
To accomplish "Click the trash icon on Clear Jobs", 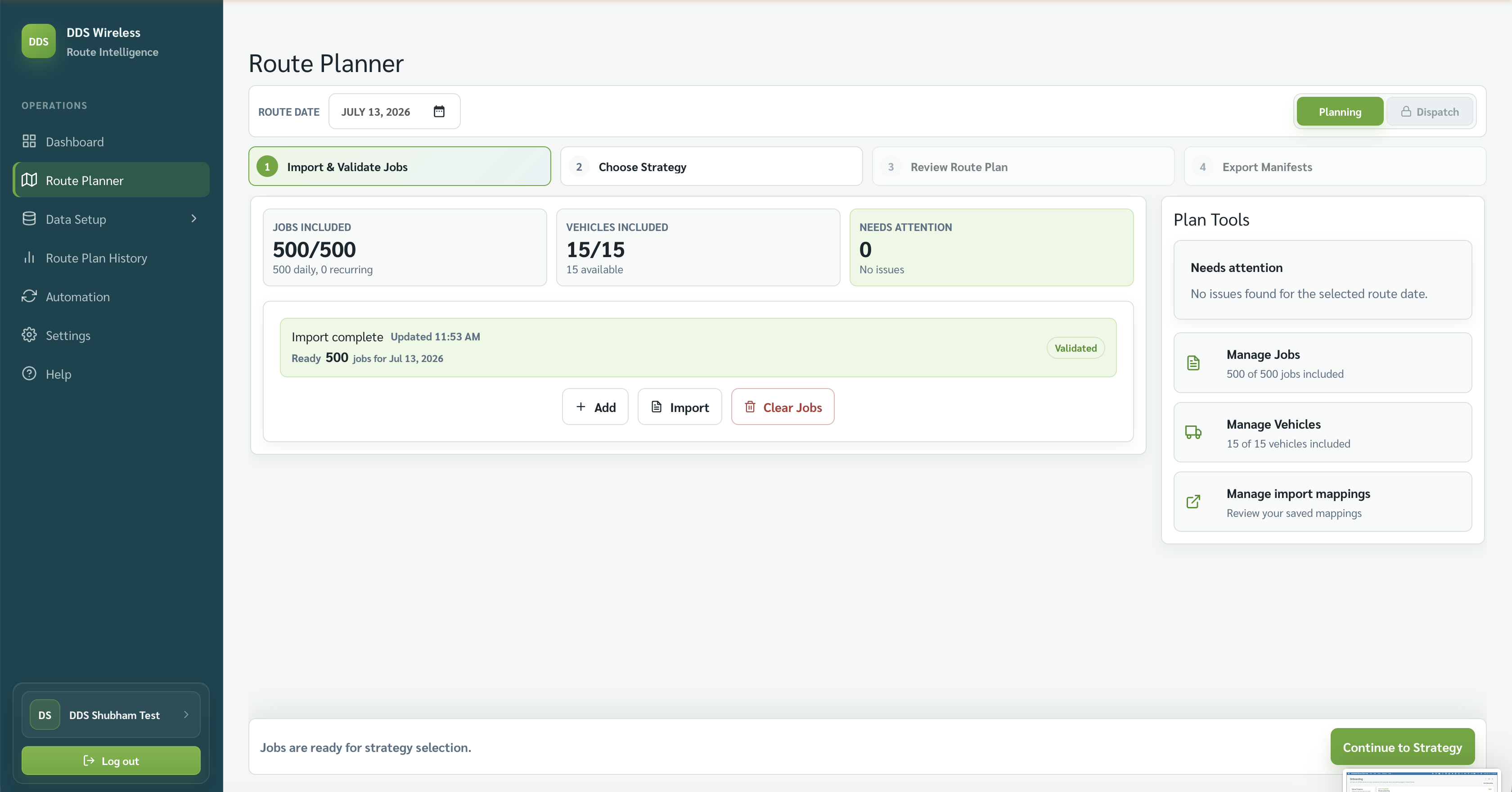I will click(x=750, y=407).
